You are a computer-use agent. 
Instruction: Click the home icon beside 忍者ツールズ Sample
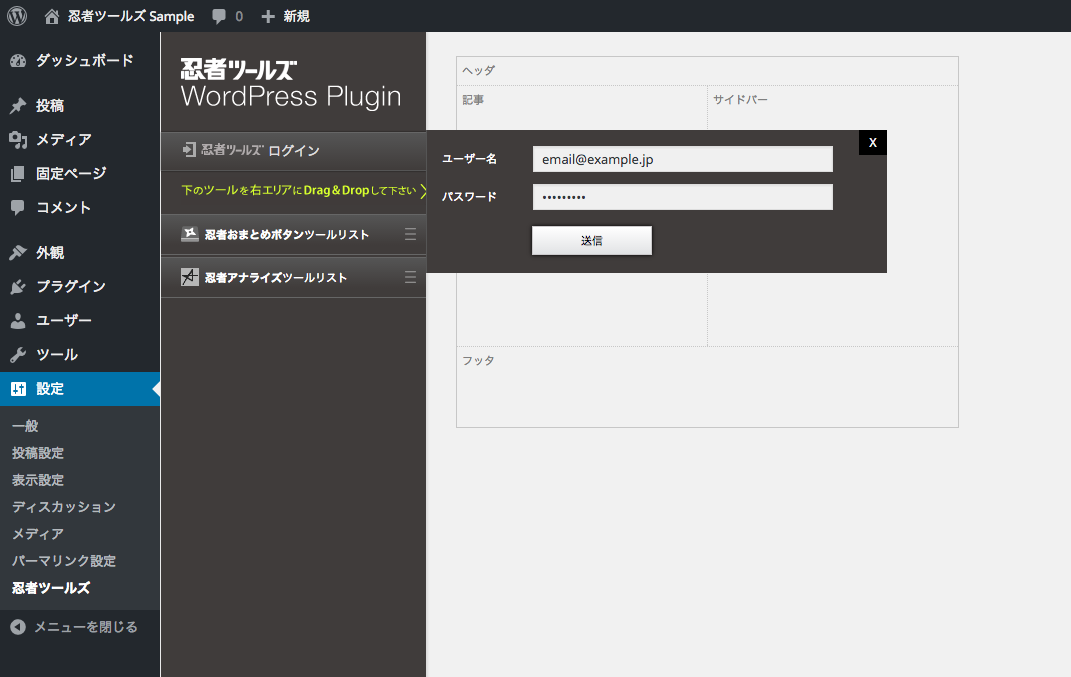tap(52, 16)
